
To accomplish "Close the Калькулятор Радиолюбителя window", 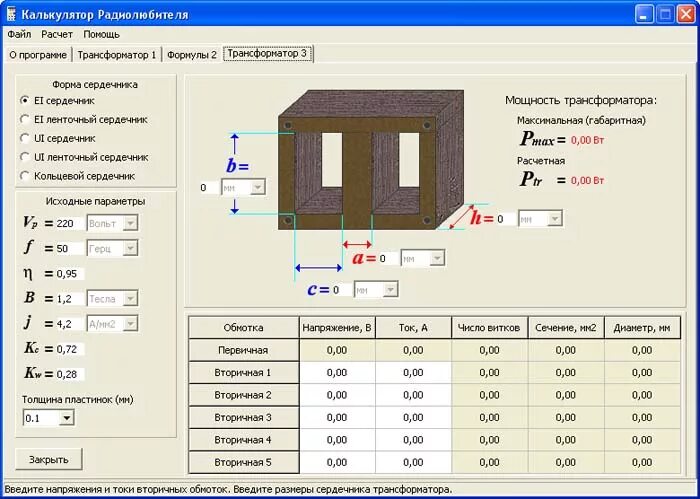I will tap(686, 15).
